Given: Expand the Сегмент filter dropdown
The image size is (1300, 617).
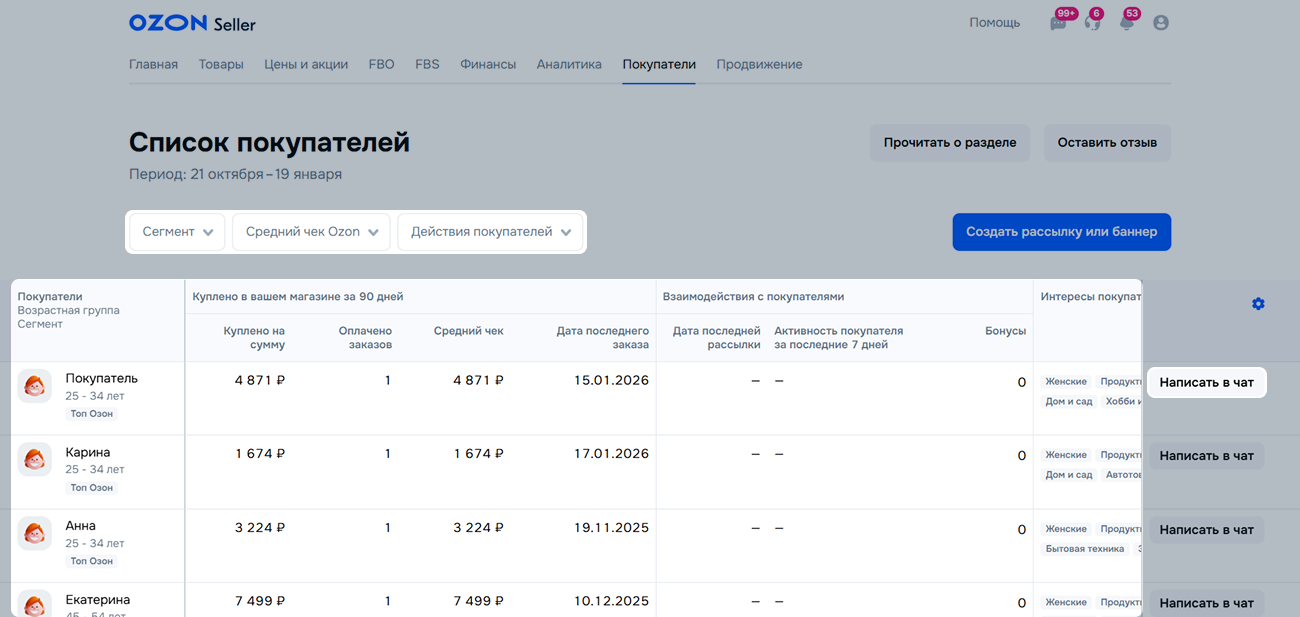Looking at the screenshot, I should (x=178, y=232).
